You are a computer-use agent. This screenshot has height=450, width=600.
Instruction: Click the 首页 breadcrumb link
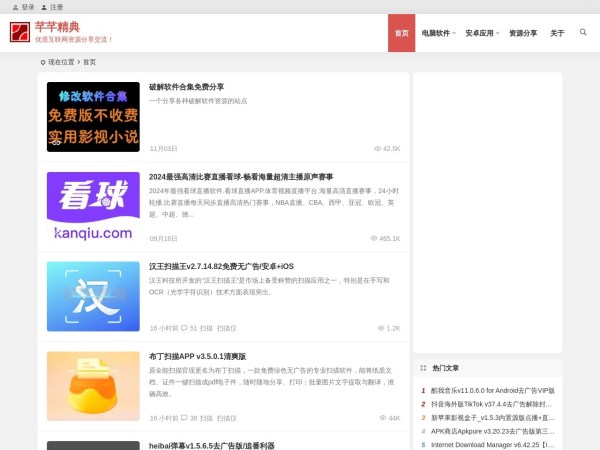pyautogui.click(x=89, y=62)
